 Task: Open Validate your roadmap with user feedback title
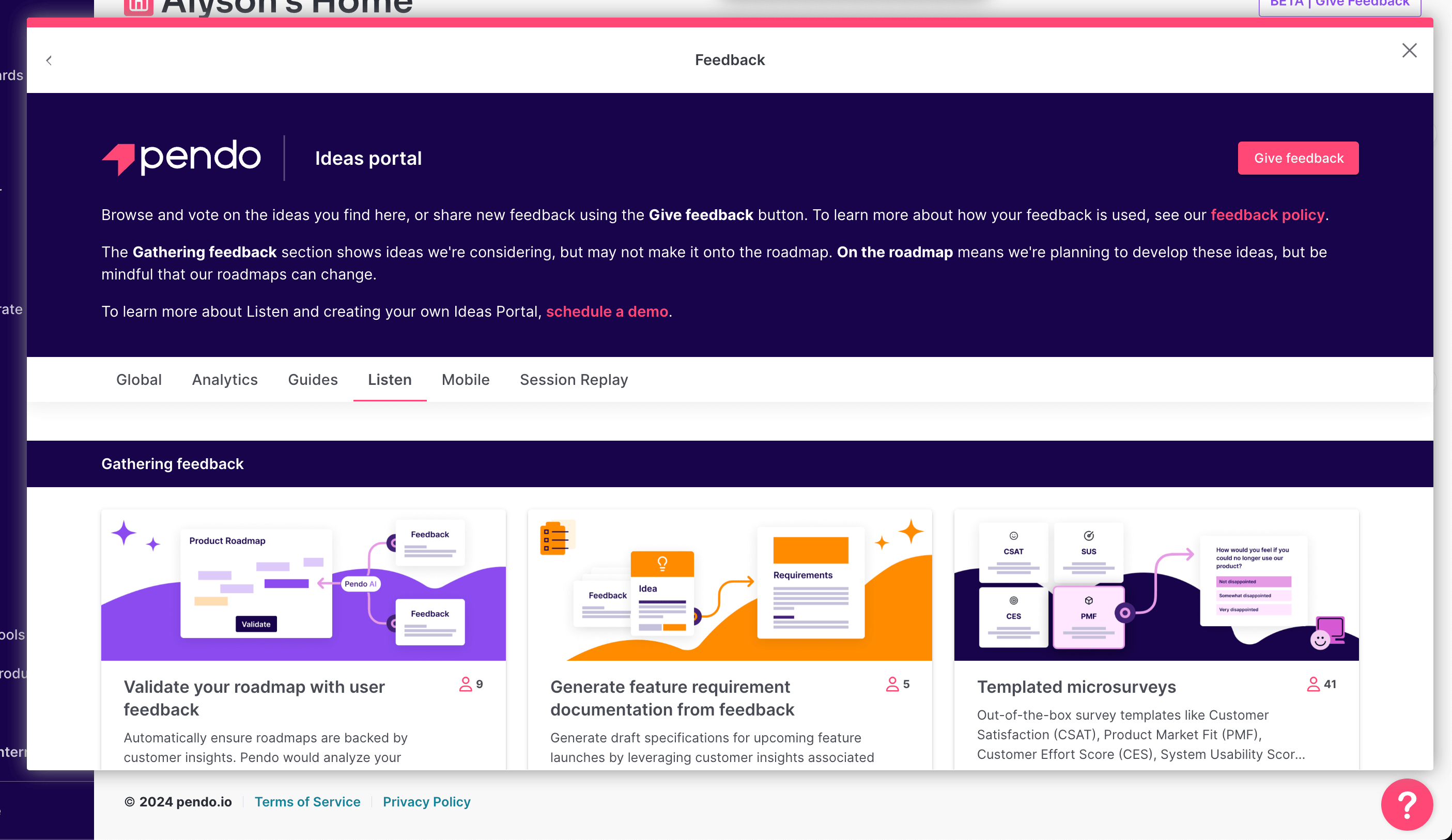tap(254, 698)
